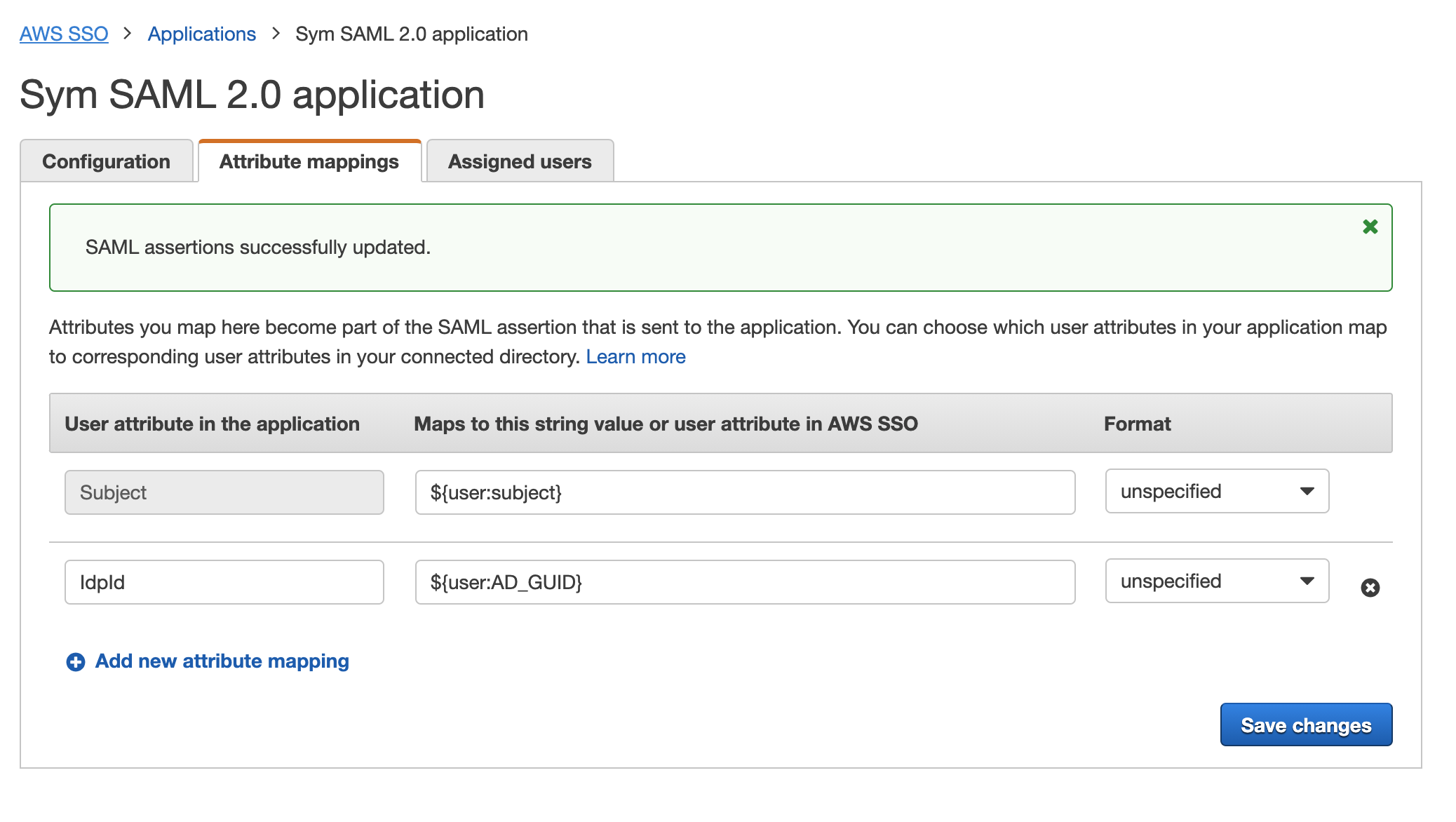Screen dimensions: 1456x822
Task: Open the Learn more link
Action: click(635, 357)
